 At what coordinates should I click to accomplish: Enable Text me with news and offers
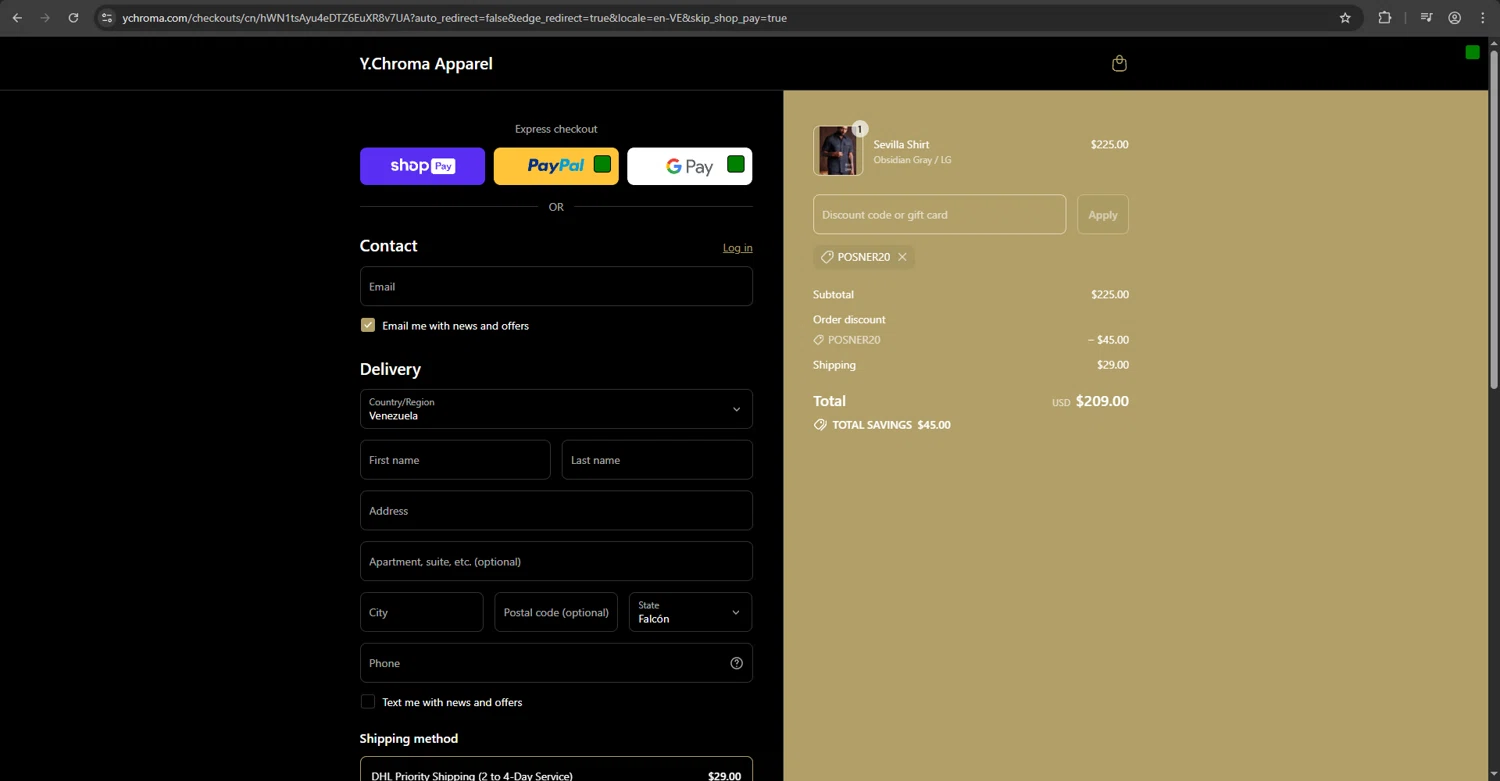pos(368,702)
